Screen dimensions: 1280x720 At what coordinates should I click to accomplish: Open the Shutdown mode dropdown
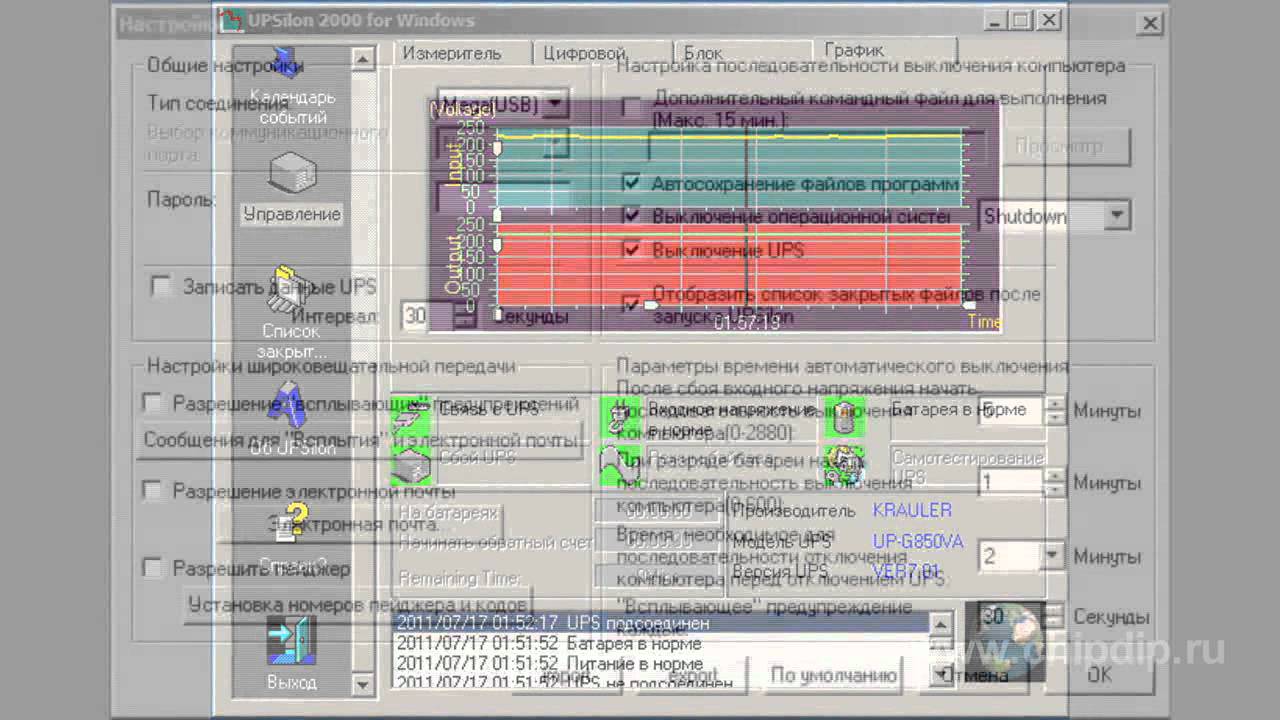coord(1117,216)
